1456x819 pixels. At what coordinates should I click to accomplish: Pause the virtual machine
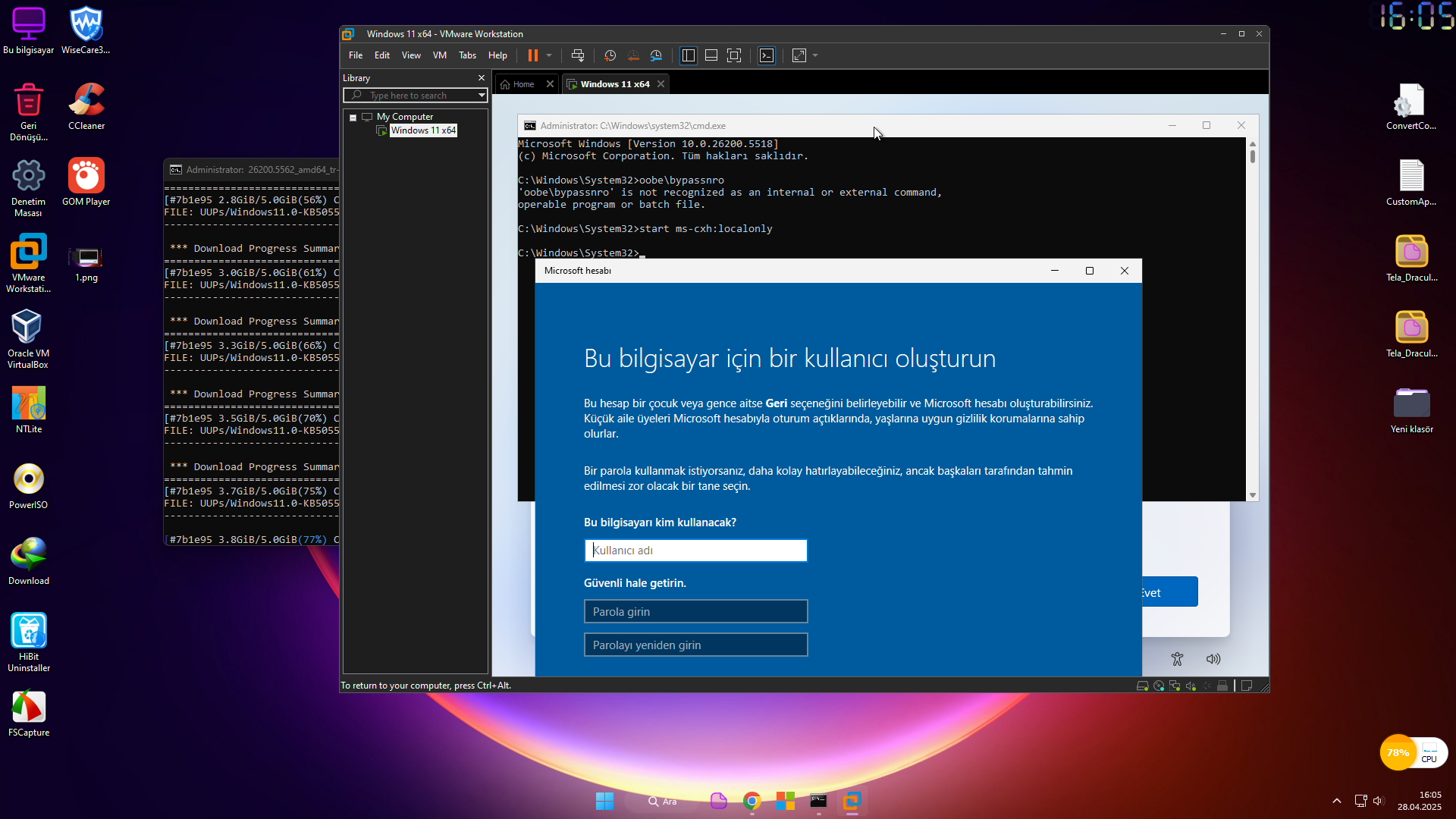533,55
